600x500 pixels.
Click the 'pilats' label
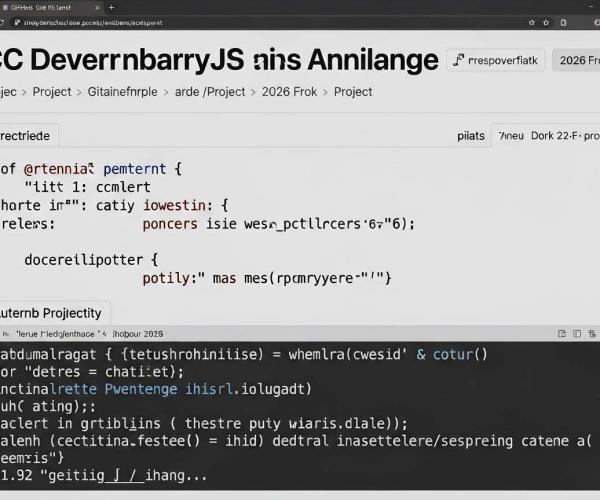471,136
